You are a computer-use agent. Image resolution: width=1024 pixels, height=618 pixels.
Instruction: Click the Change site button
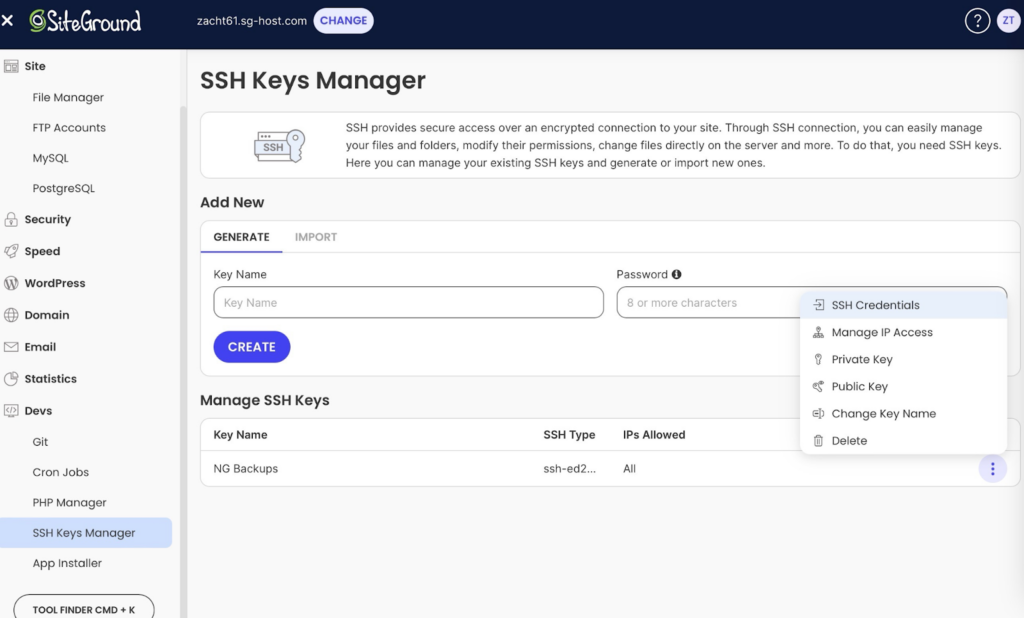(343, 21)
